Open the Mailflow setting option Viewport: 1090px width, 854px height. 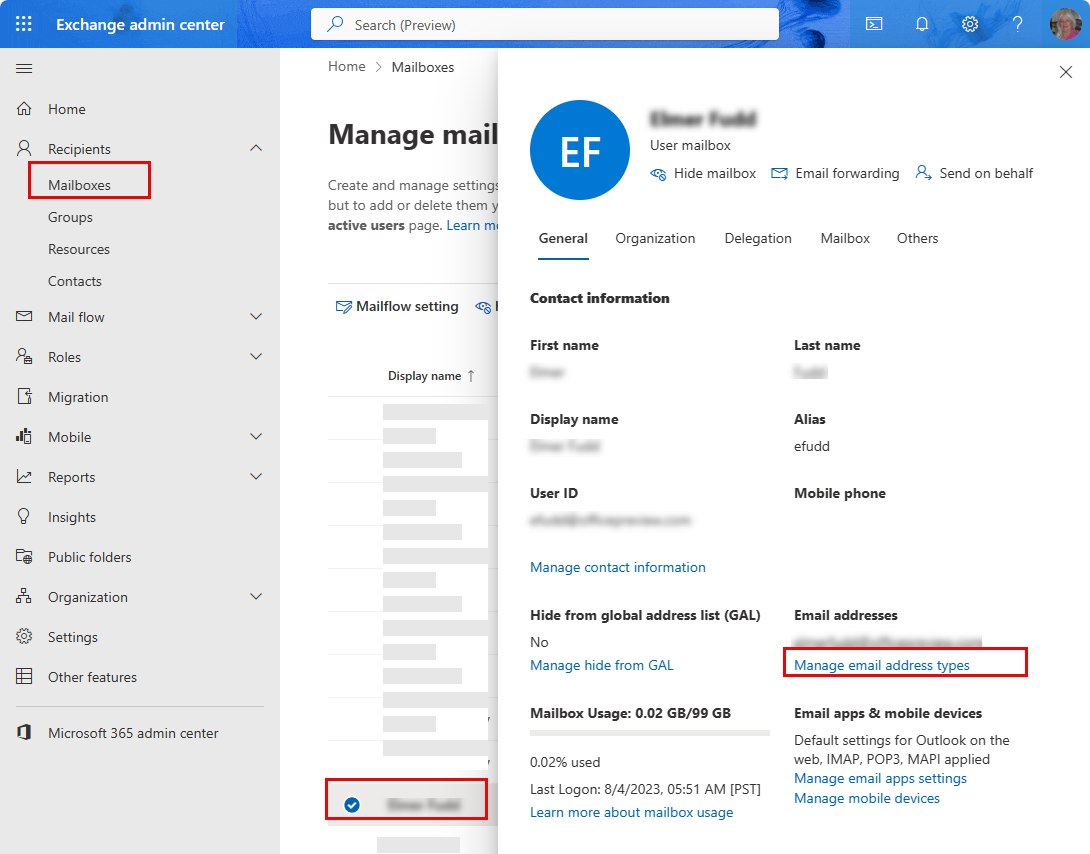(x=397, y=306)
